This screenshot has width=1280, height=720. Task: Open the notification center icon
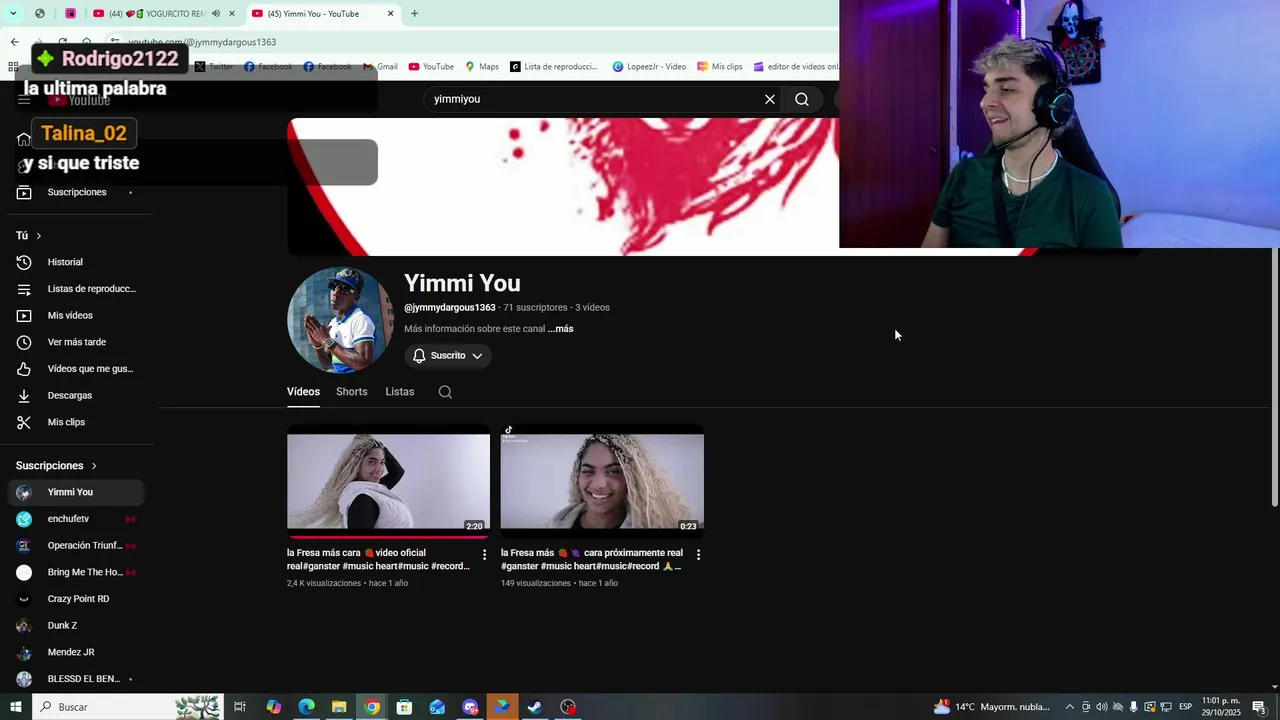1259,707
